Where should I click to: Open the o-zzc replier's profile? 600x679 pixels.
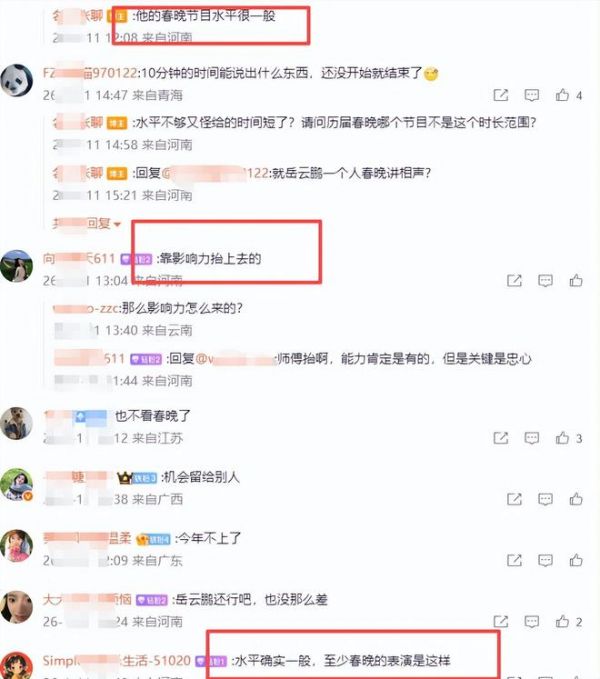click(85, 308)
